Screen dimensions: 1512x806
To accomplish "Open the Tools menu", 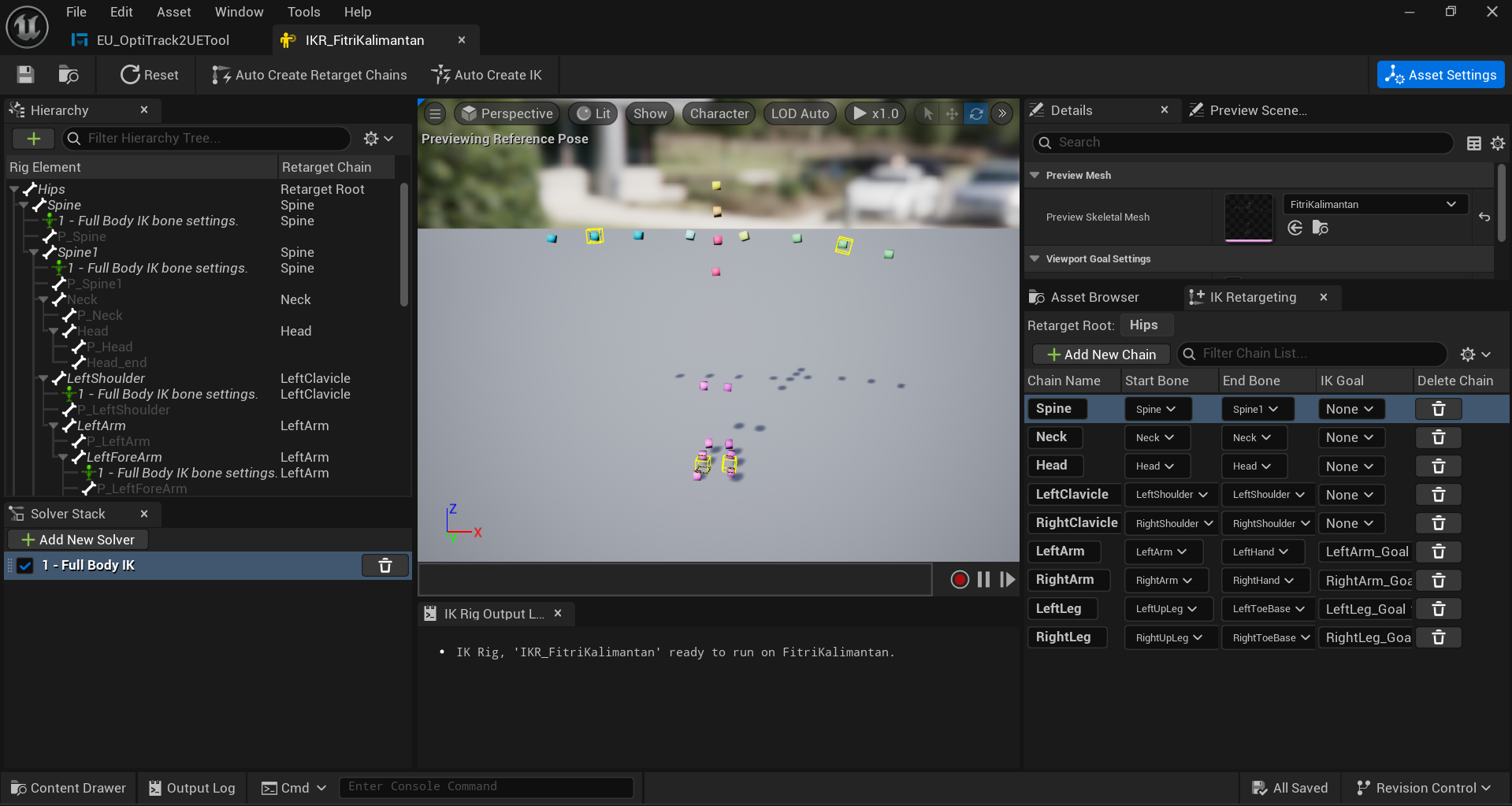I will 303,11.
